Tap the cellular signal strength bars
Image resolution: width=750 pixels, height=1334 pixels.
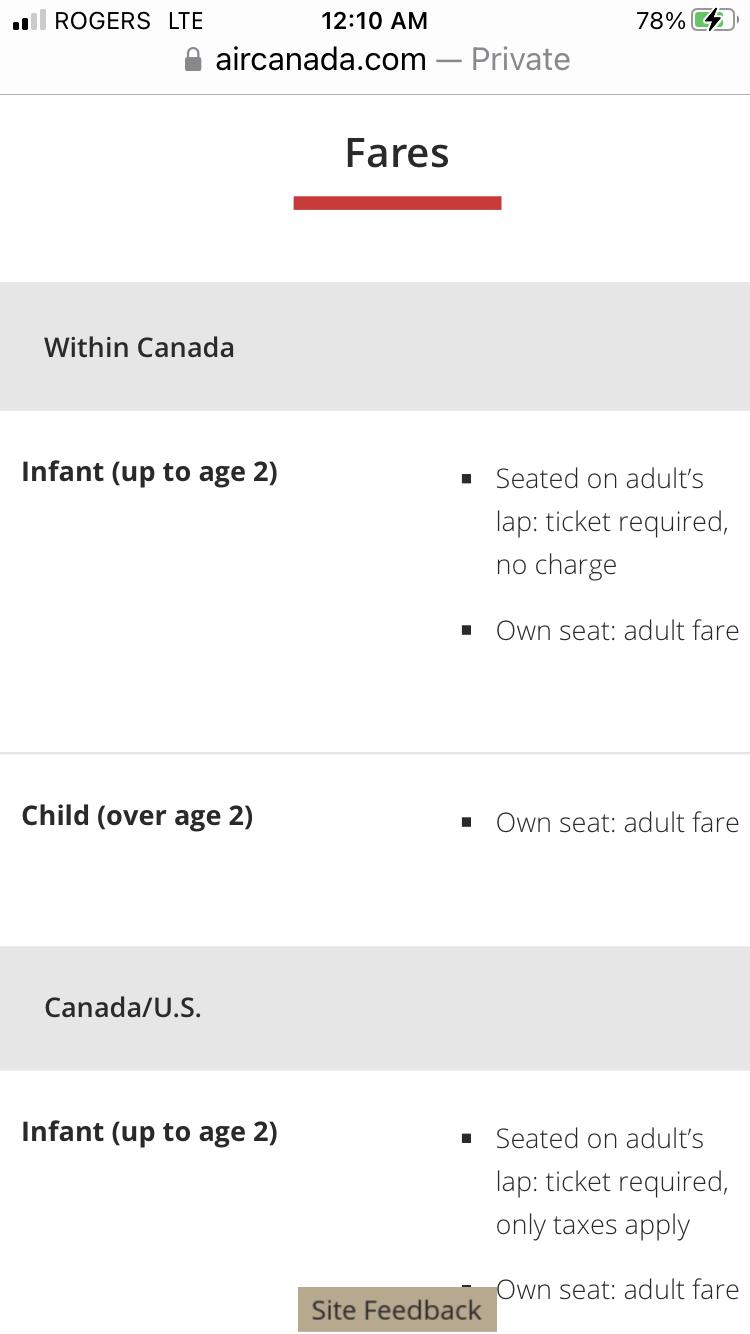[29, 20]
